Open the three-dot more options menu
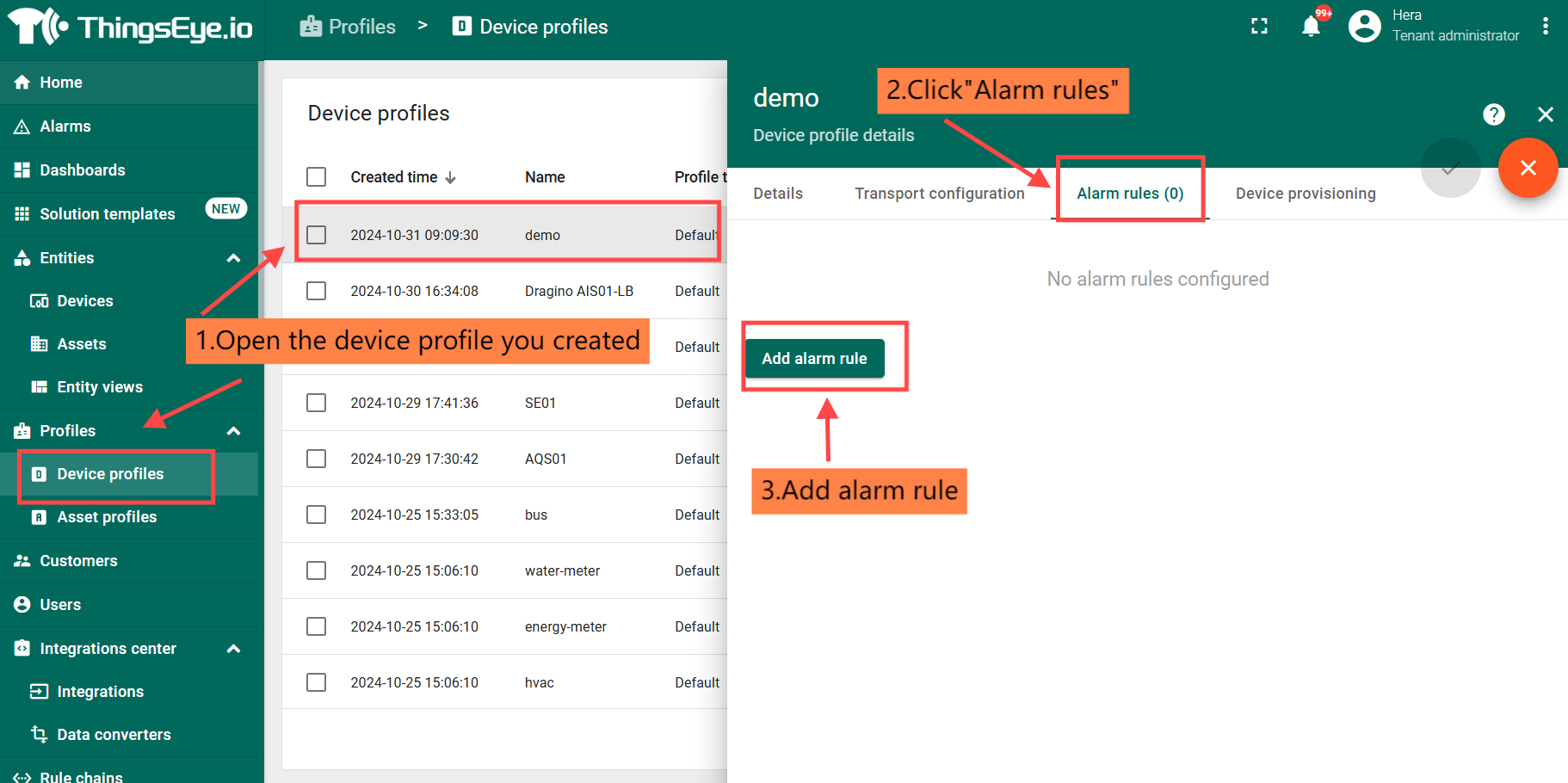Image resolution: width=1568 pixels, height=783 pixels. (x=1545, y=27)
